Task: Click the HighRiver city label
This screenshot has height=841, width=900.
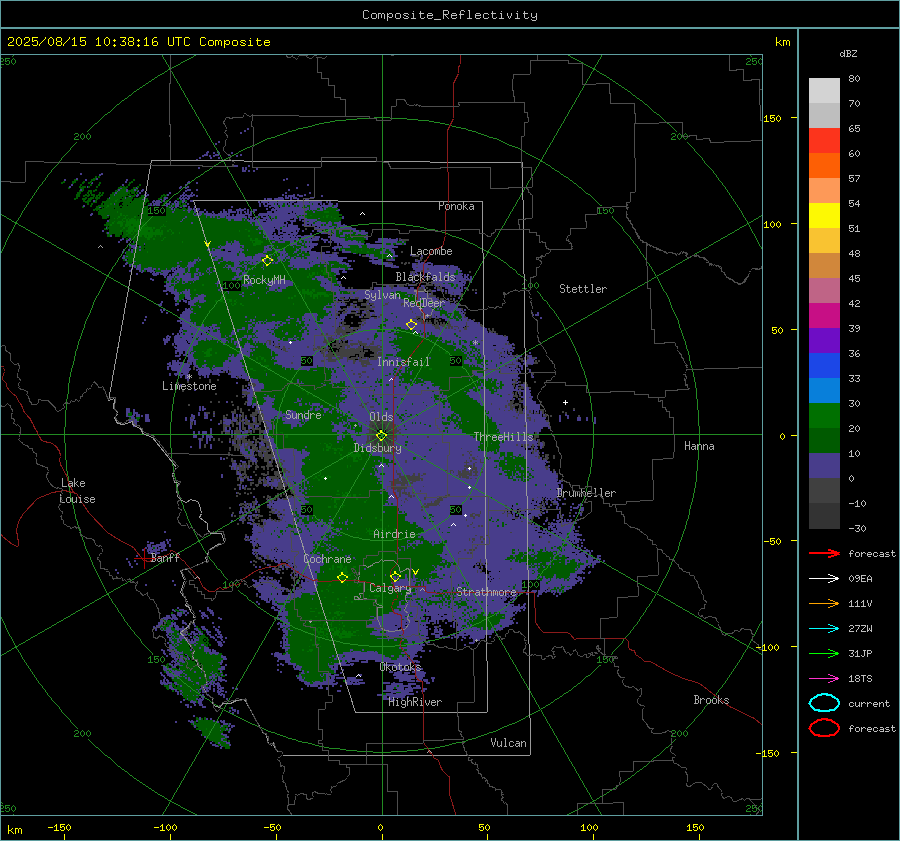Action: pos(415,702)
